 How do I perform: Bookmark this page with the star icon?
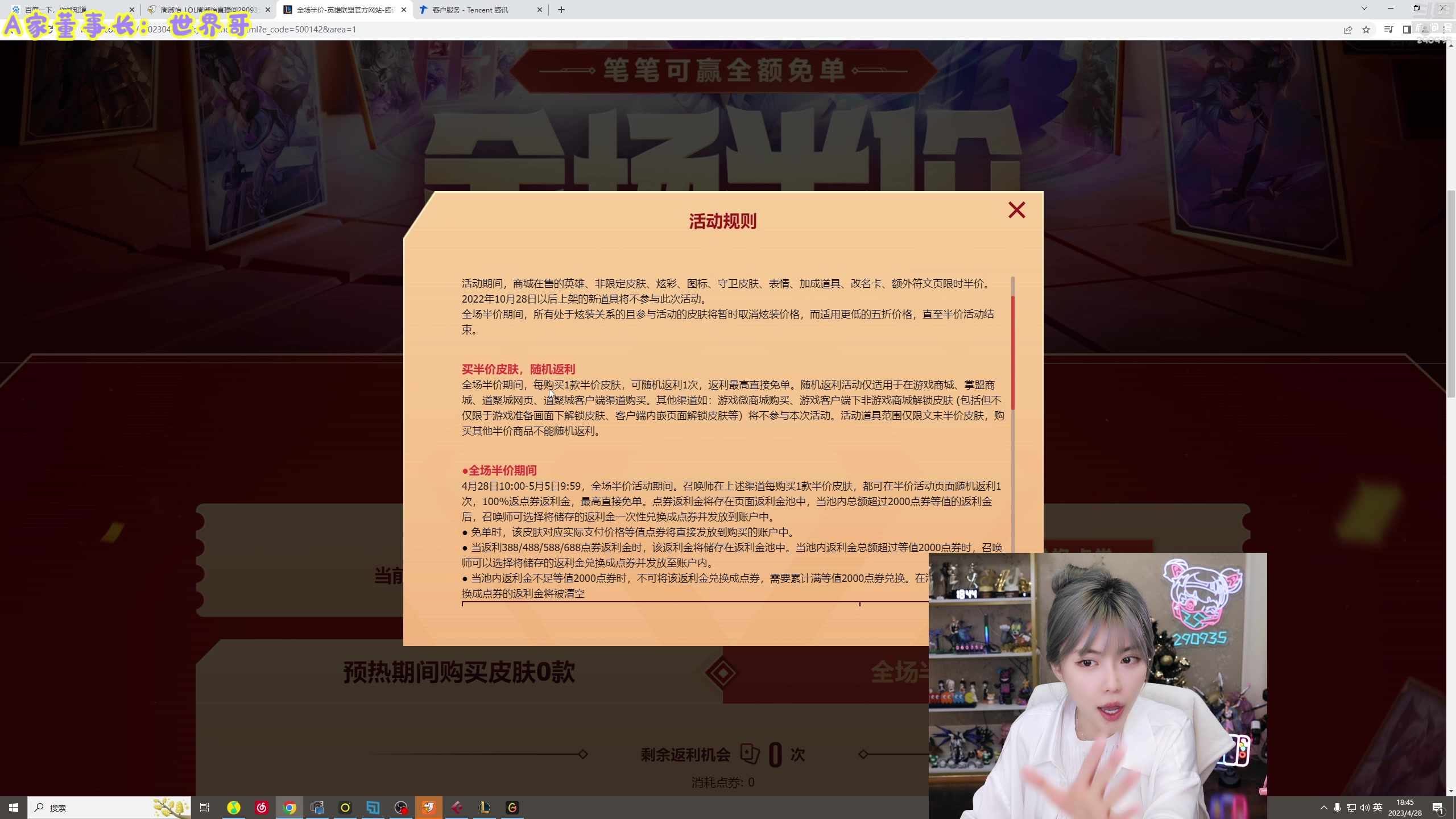[1366, 30]
